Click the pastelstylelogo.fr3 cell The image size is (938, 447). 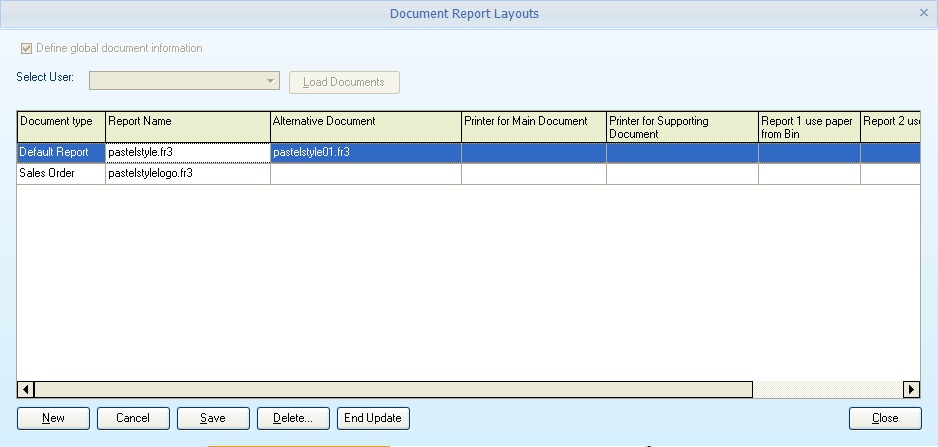[187, 173]
